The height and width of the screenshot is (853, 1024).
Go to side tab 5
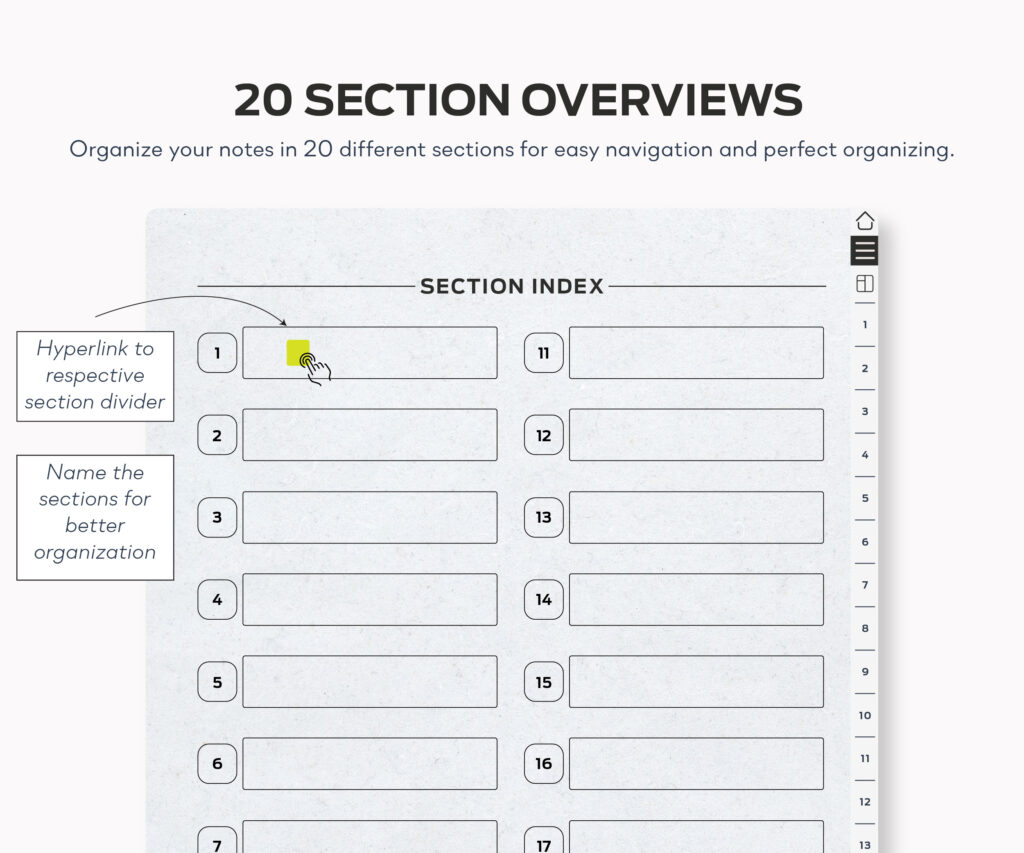(865, 498)
